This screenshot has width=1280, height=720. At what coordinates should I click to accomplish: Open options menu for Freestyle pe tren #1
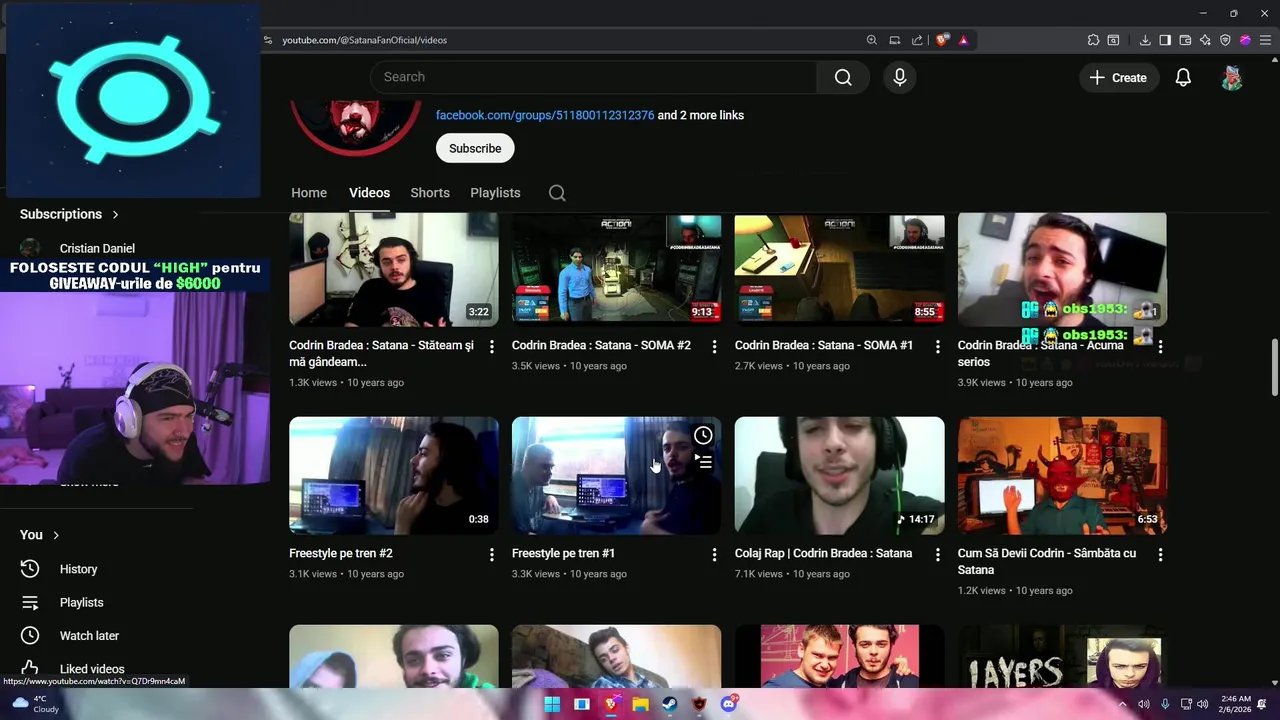tap(714, 554)
